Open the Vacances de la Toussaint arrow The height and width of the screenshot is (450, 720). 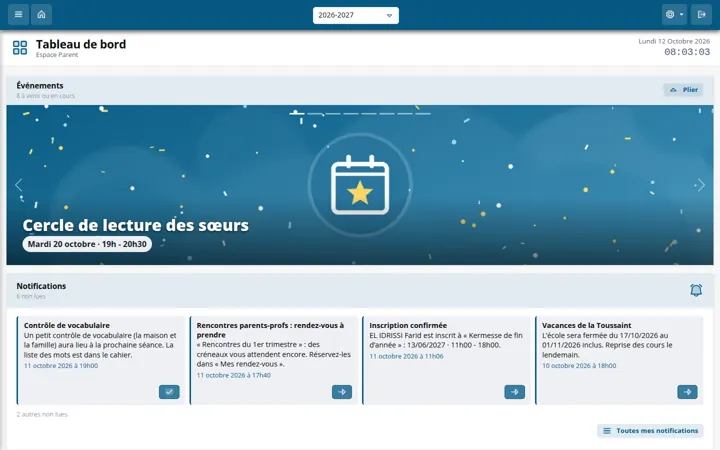pos(687,392)
